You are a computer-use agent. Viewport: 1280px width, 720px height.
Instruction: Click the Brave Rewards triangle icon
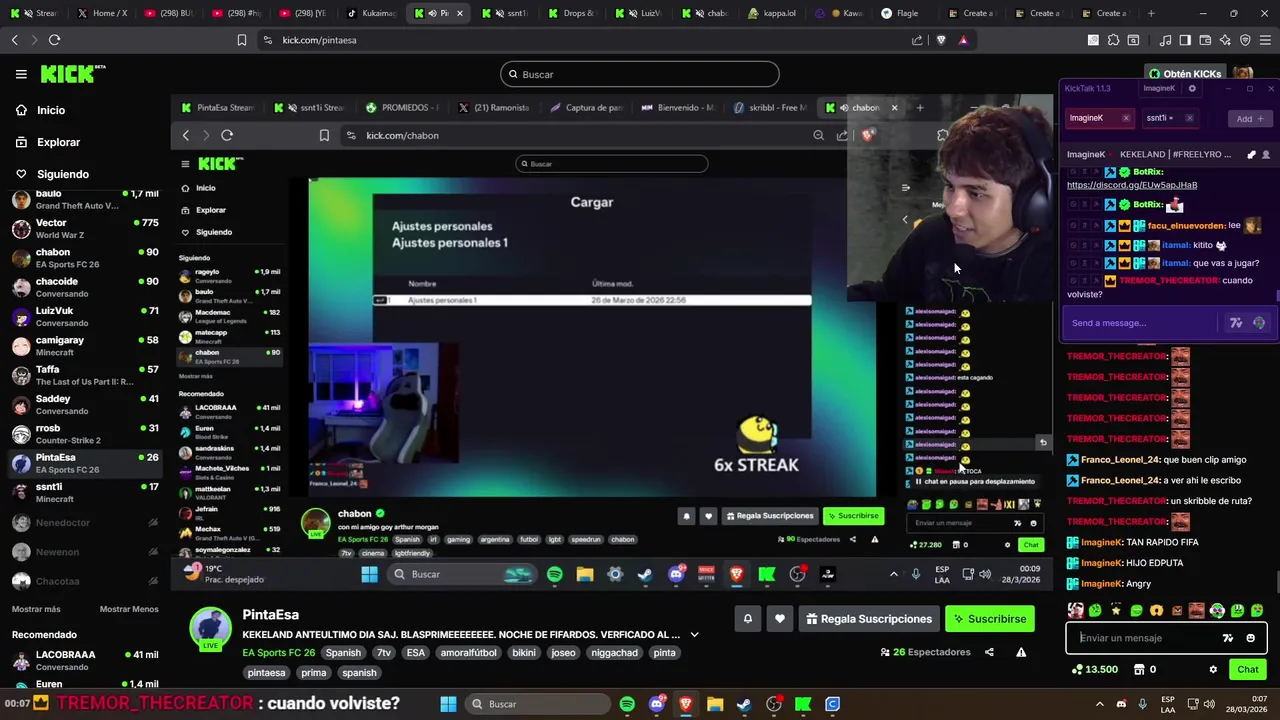(963, 40)
